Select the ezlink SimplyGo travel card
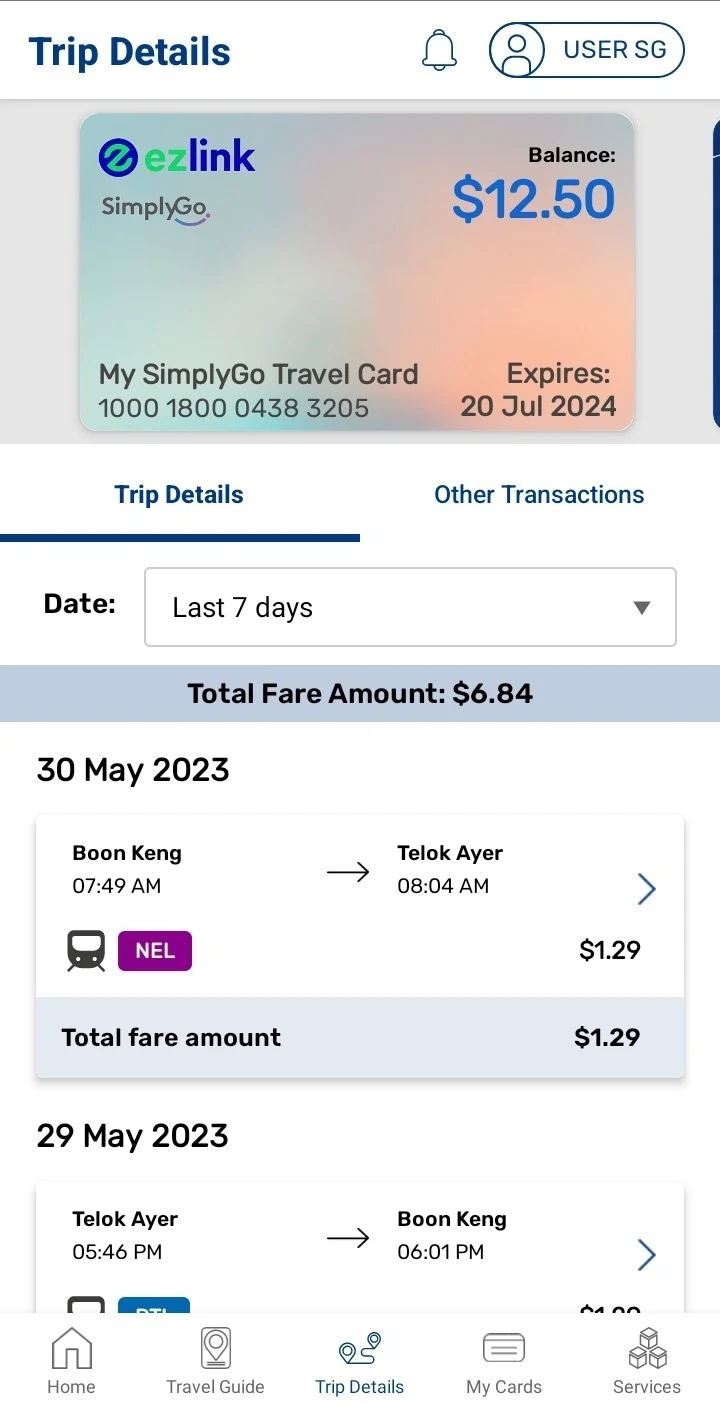The width and height of the screenshot is (720, 1411). click(357, 272)
